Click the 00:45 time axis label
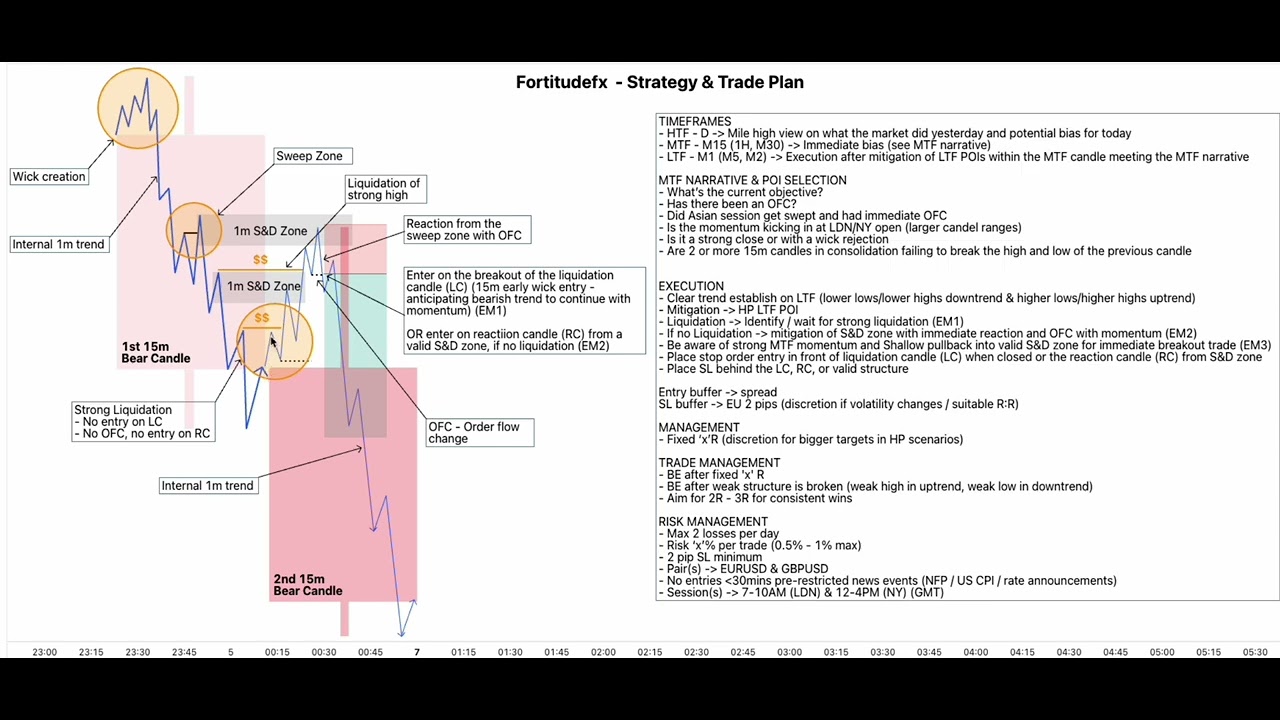1280x720 pixels. [370, 652]
